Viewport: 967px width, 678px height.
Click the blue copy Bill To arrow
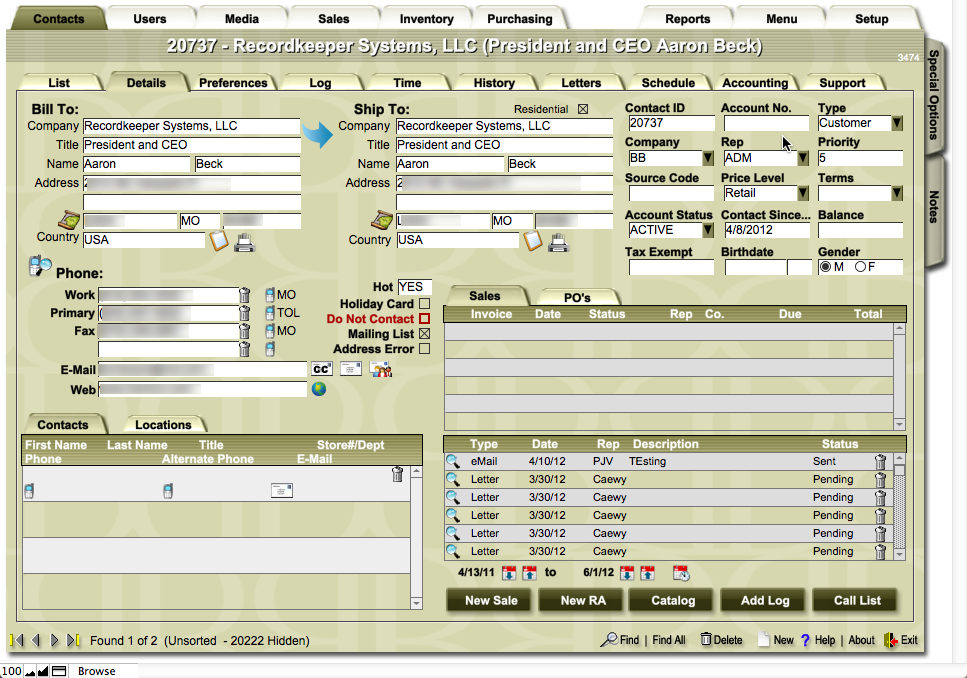point(319,135)
